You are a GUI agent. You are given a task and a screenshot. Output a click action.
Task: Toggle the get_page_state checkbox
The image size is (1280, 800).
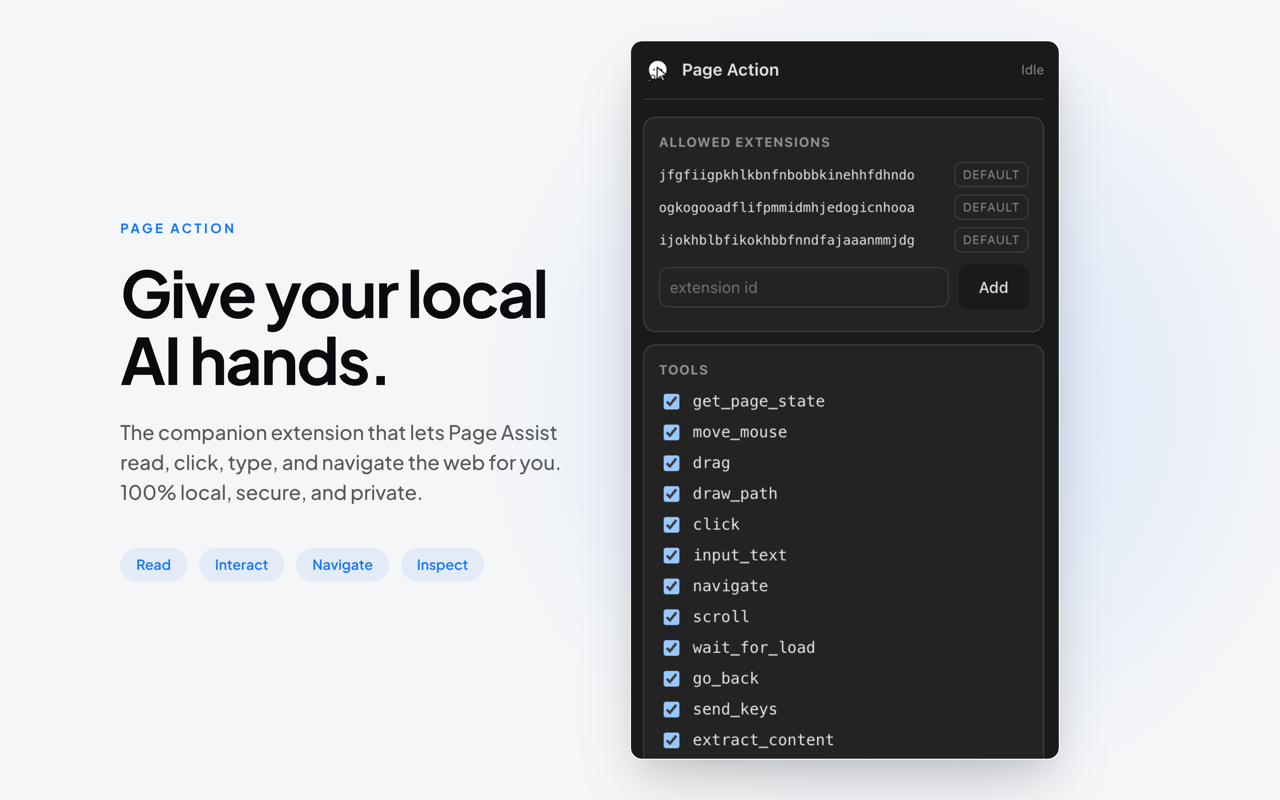tap(672, 401)
